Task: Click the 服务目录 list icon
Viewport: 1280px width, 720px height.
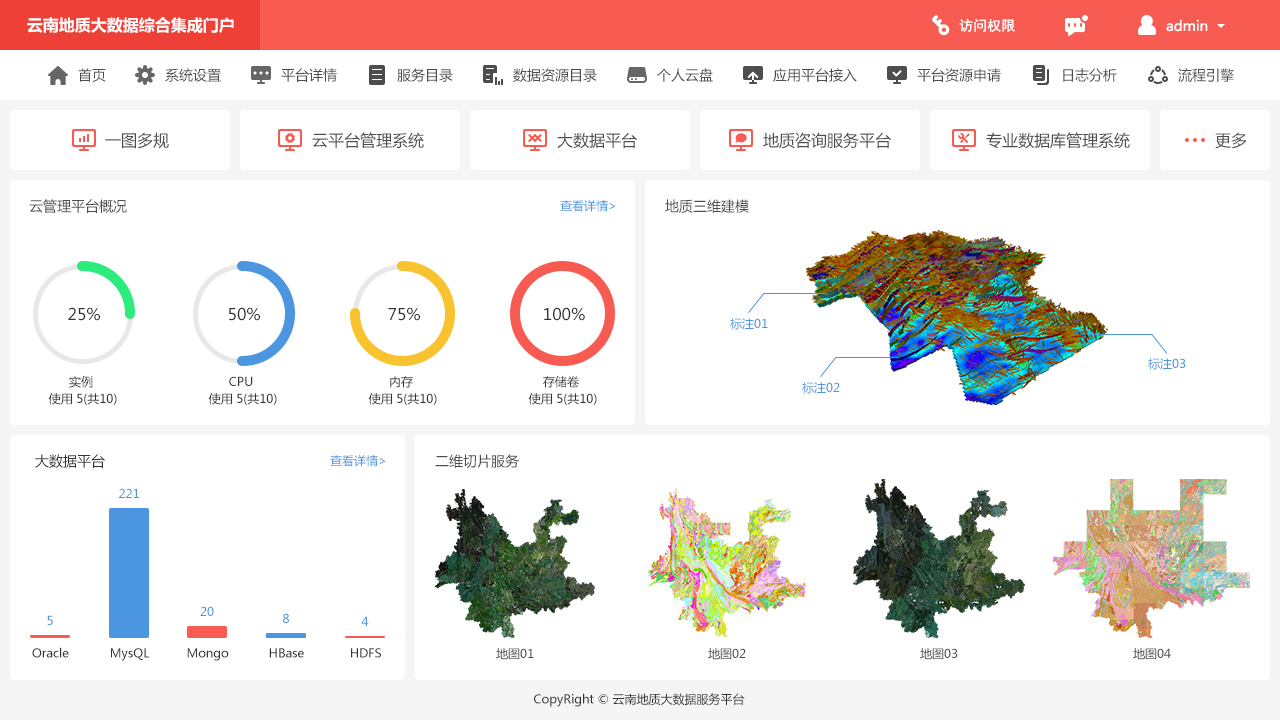Action: tap(377, 75)
